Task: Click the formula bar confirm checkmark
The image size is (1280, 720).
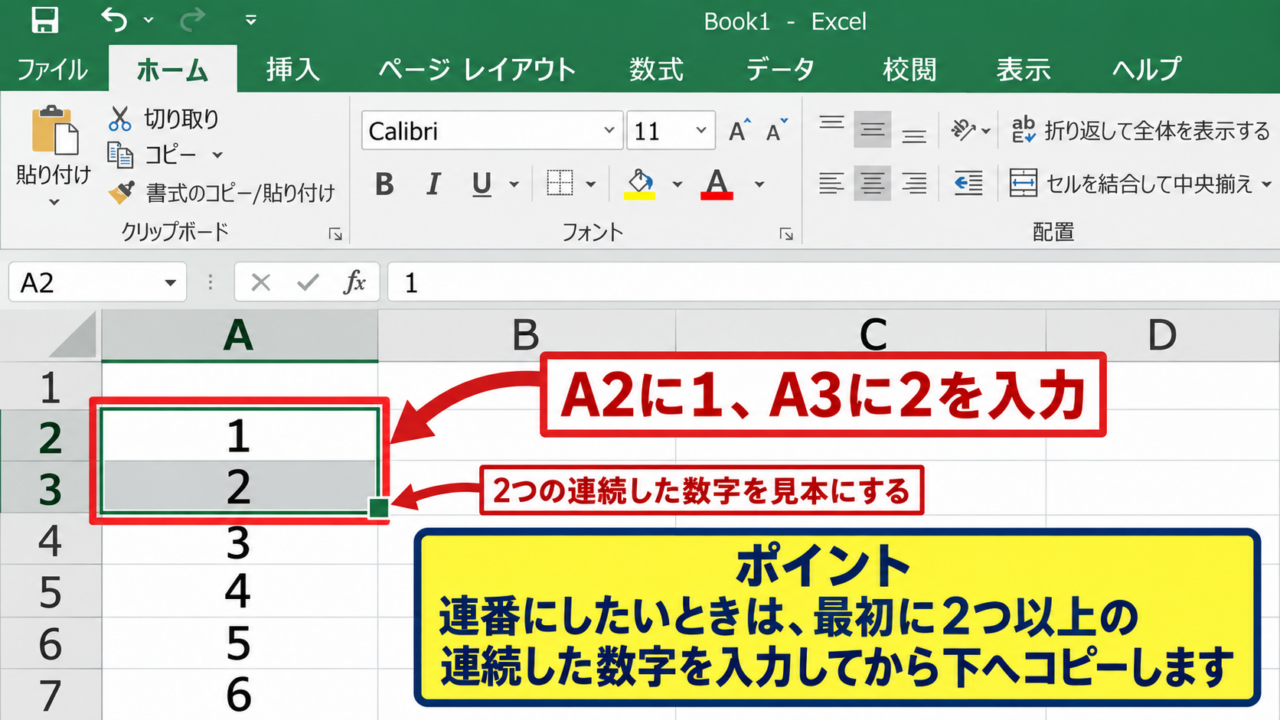Action: [x=308, y=283]
